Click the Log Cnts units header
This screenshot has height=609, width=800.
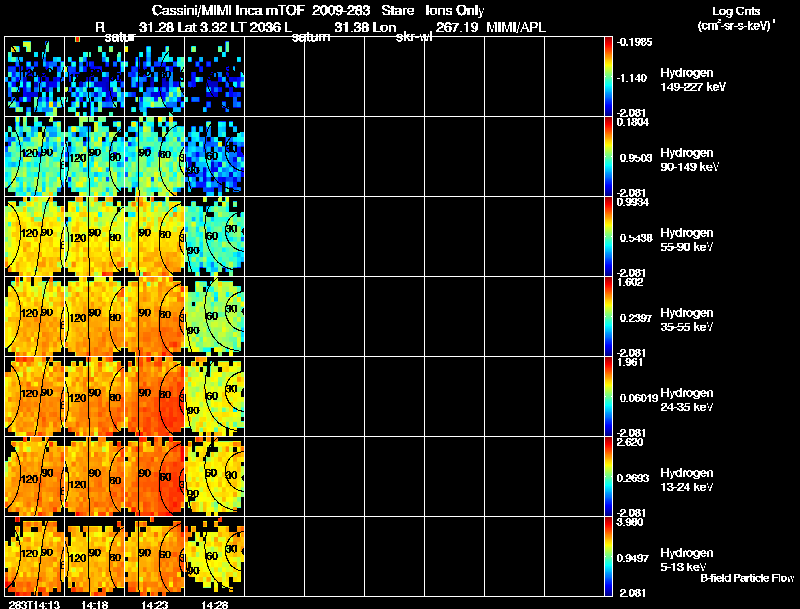point(734,18)
